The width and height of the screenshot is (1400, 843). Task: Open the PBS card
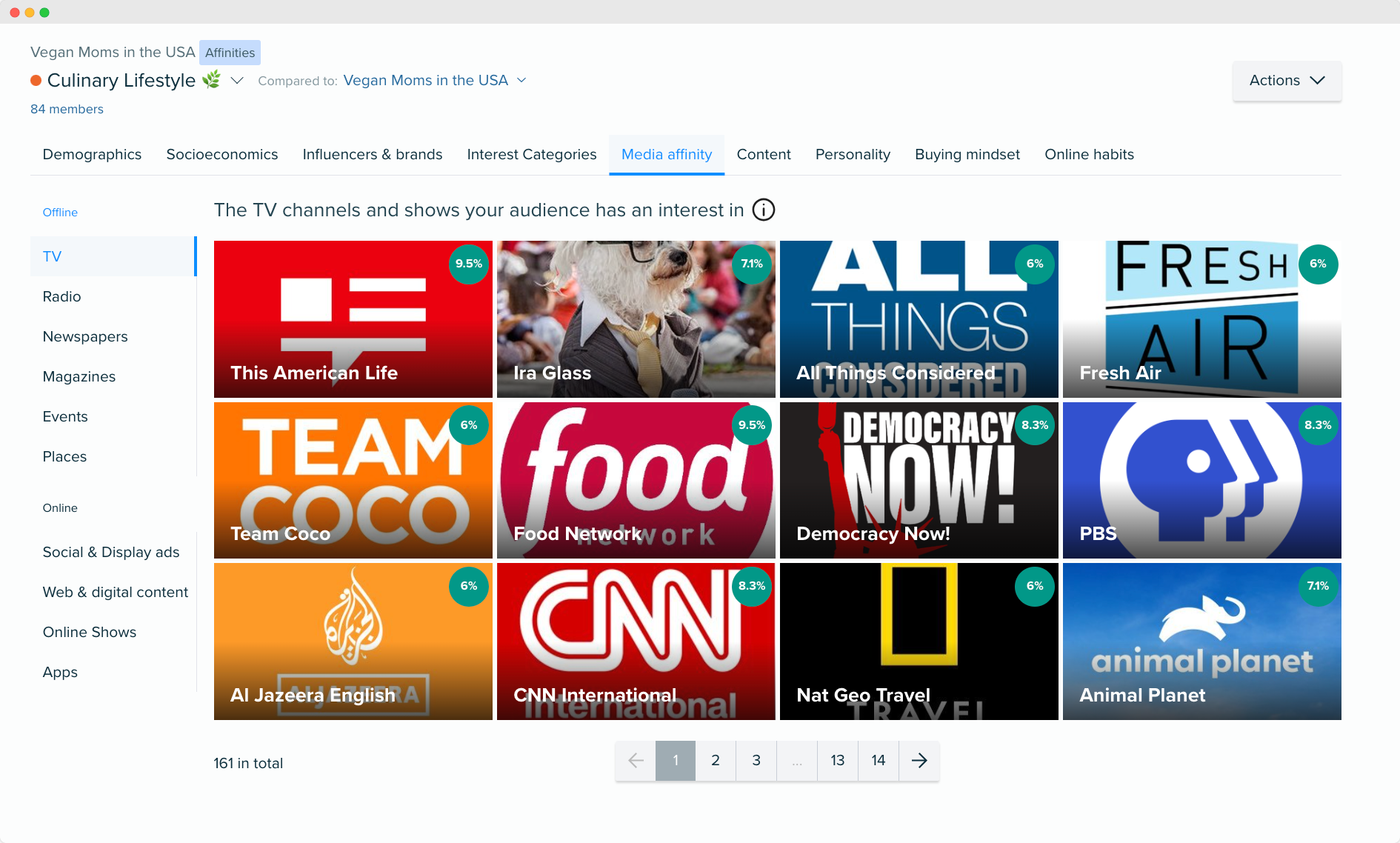tap(1202, 480)
